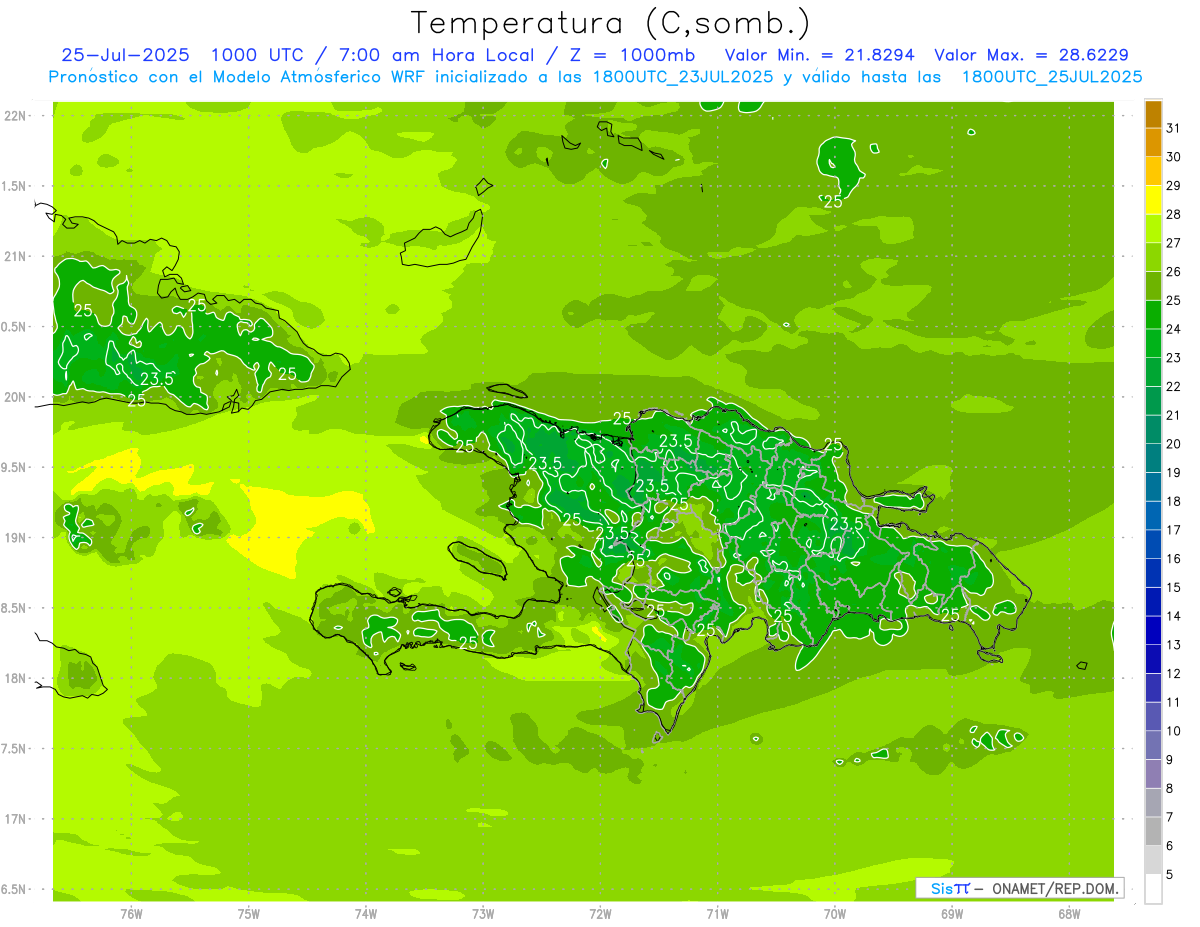
Task: Click legend value "19"
Action: [x=1173, y=473]
